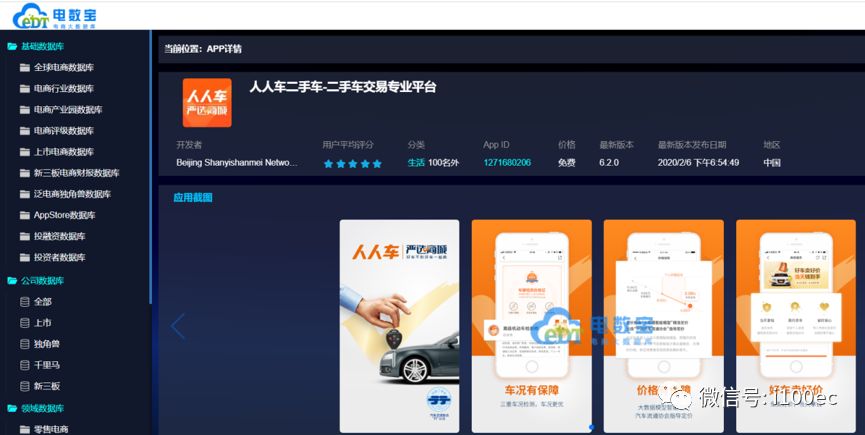Open the 好车卖好价 screenshot
Viewport: 865px width, 435px height.
(796, 326)
